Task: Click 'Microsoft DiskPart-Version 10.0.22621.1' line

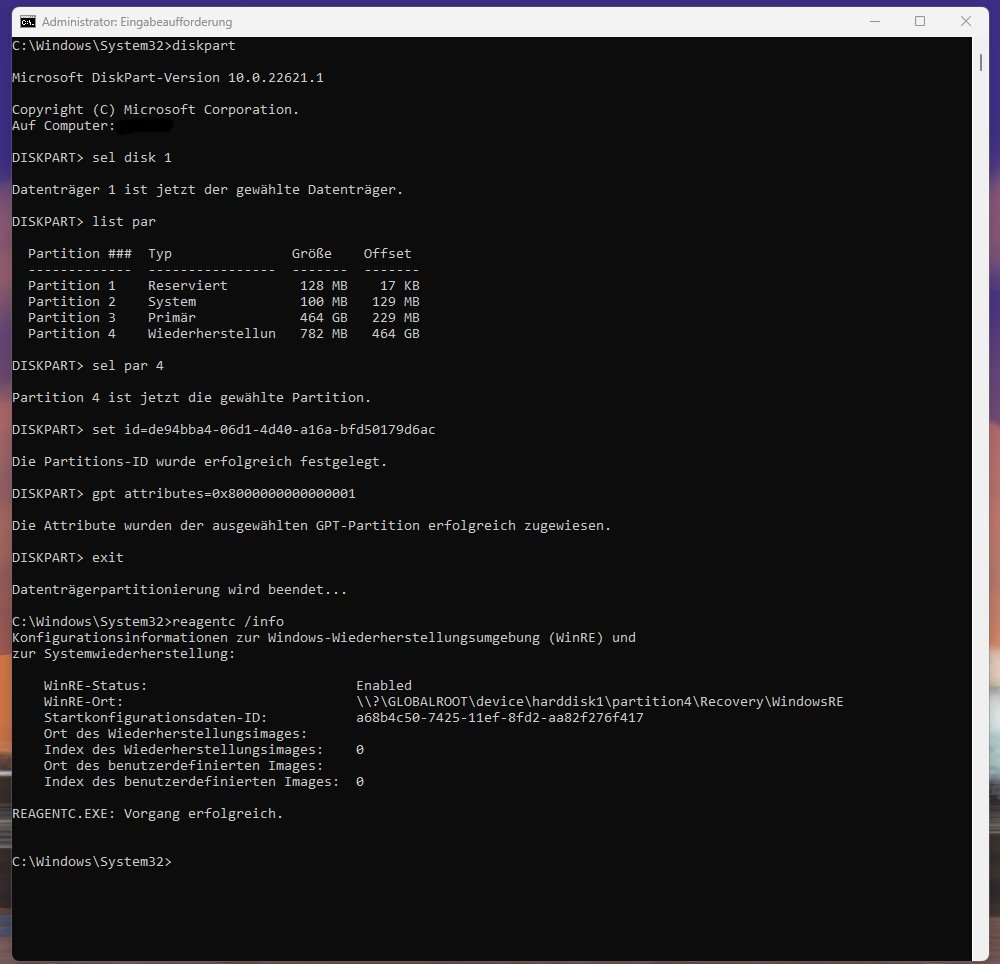Action: coord(168,78)
